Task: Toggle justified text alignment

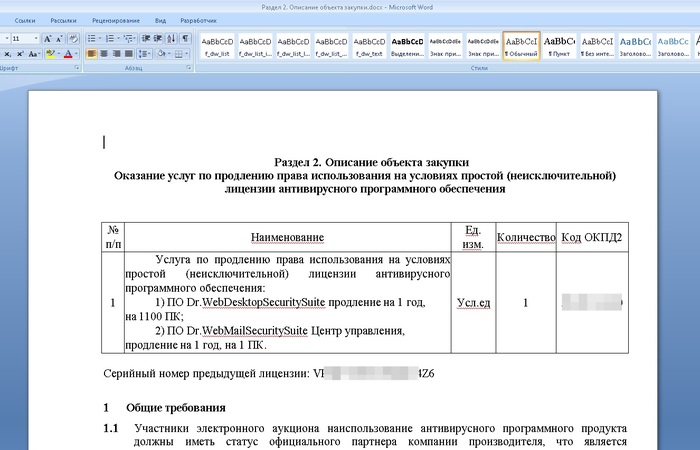Action: tap(129, 54)
